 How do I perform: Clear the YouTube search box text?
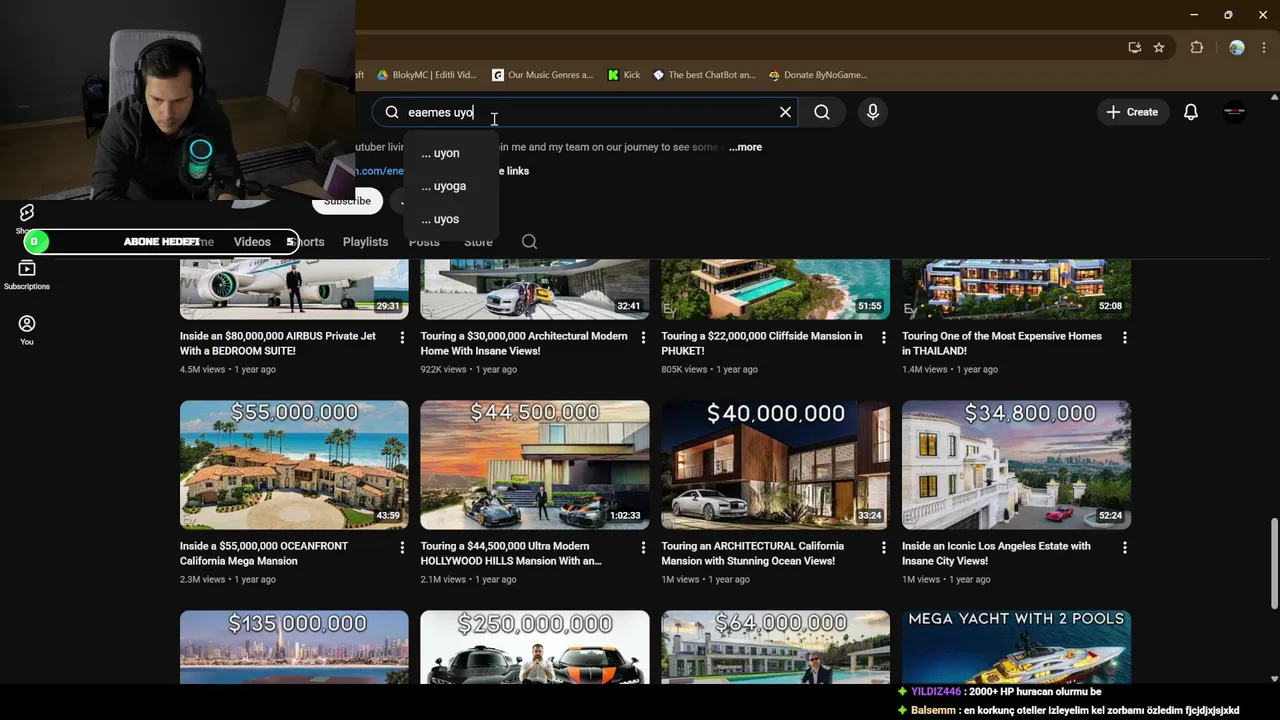tap(785, 112)
